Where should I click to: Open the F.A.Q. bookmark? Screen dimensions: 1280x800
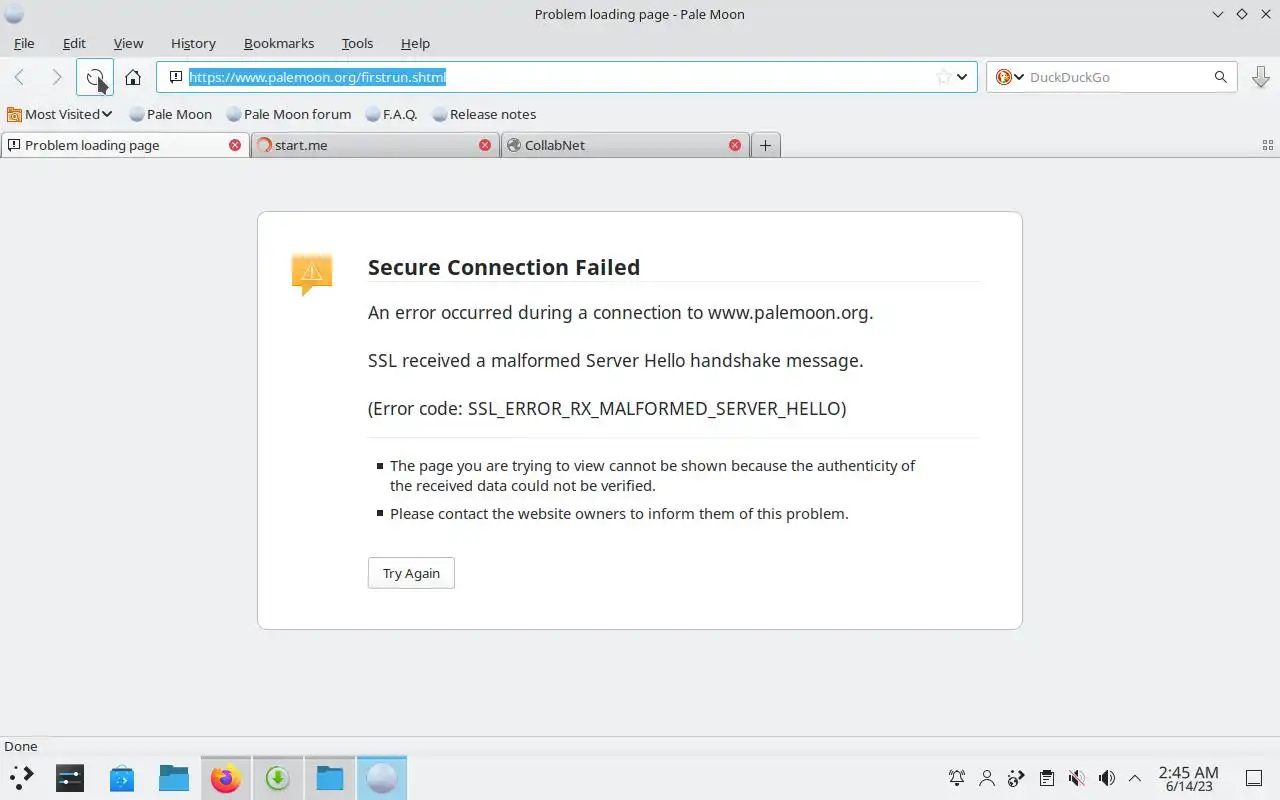tap(391, 114)
